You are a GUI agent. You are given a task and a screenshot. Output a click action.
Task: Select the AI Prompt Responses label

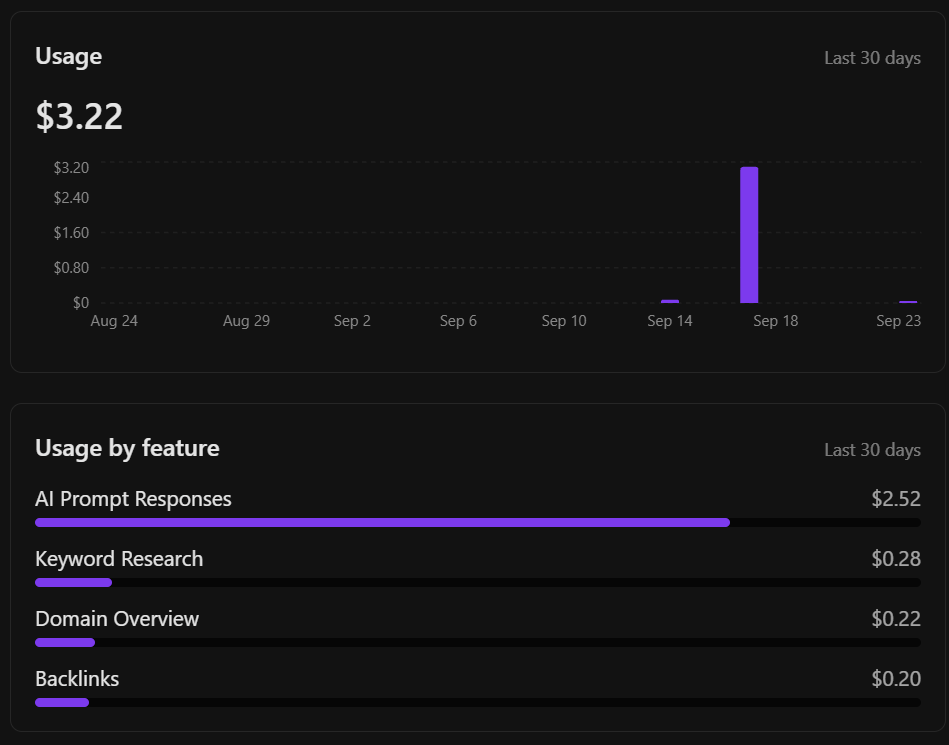click(133, 499)
